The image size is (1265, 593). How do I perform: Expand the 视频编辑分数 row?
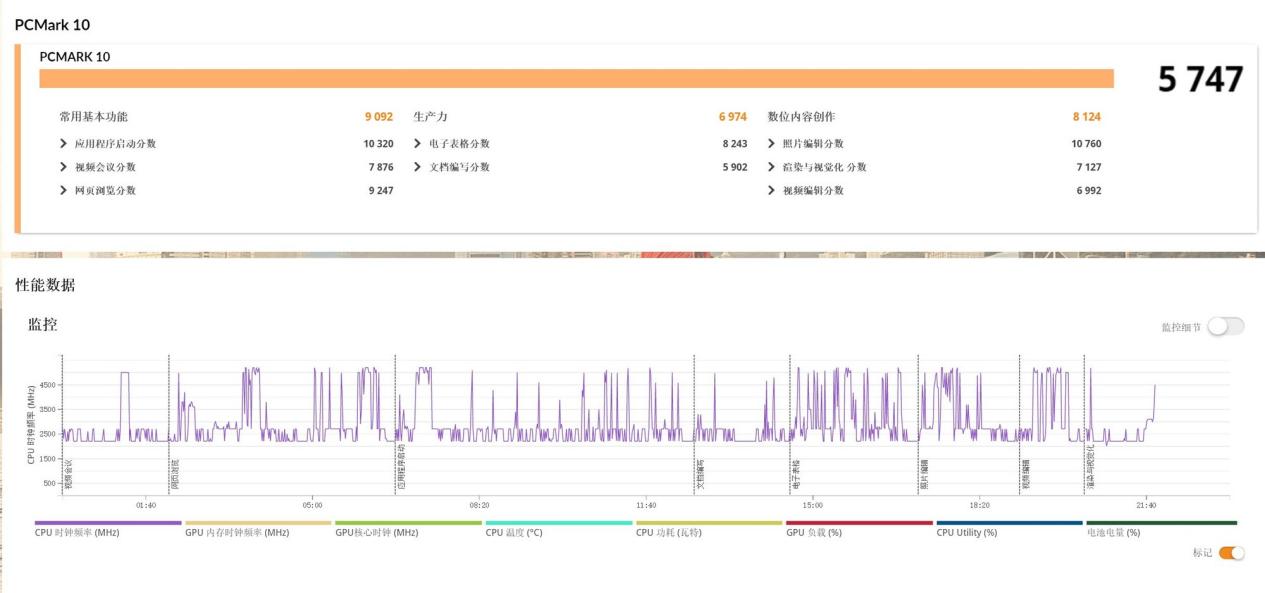772,190
